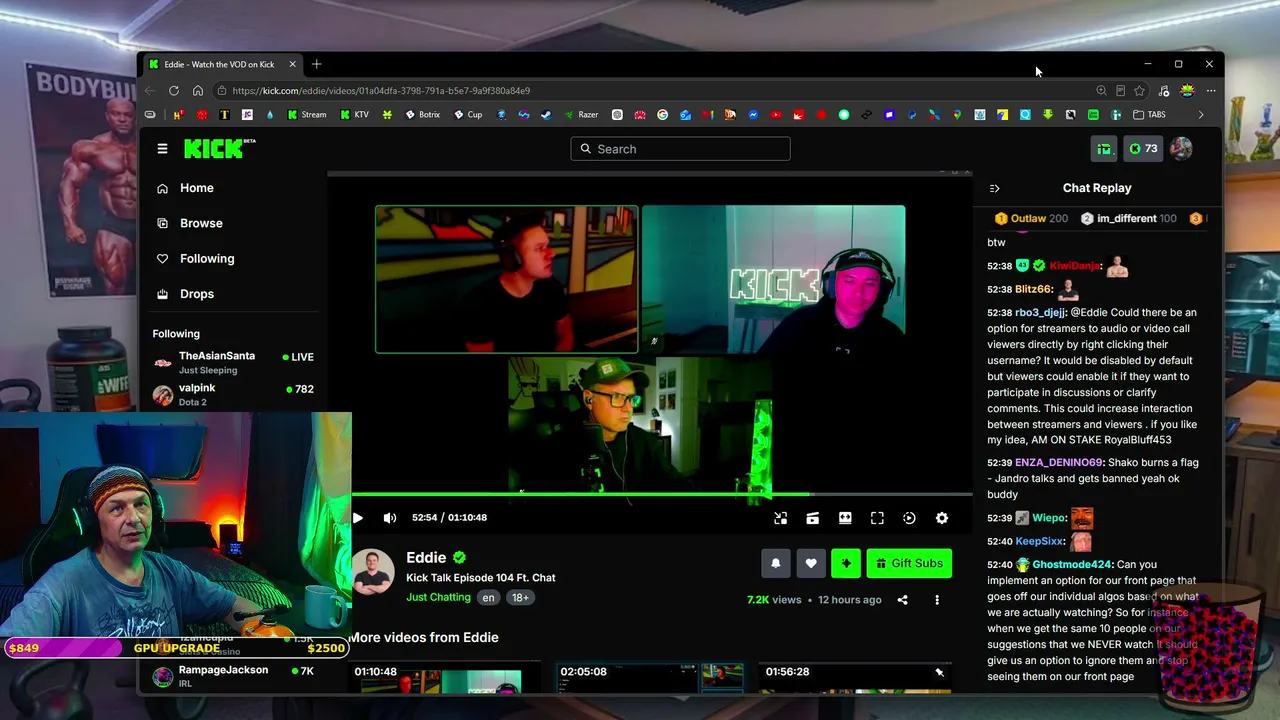Seek on the video progress bar
The image size is (1280, 720).
click(x=661, y=494)
